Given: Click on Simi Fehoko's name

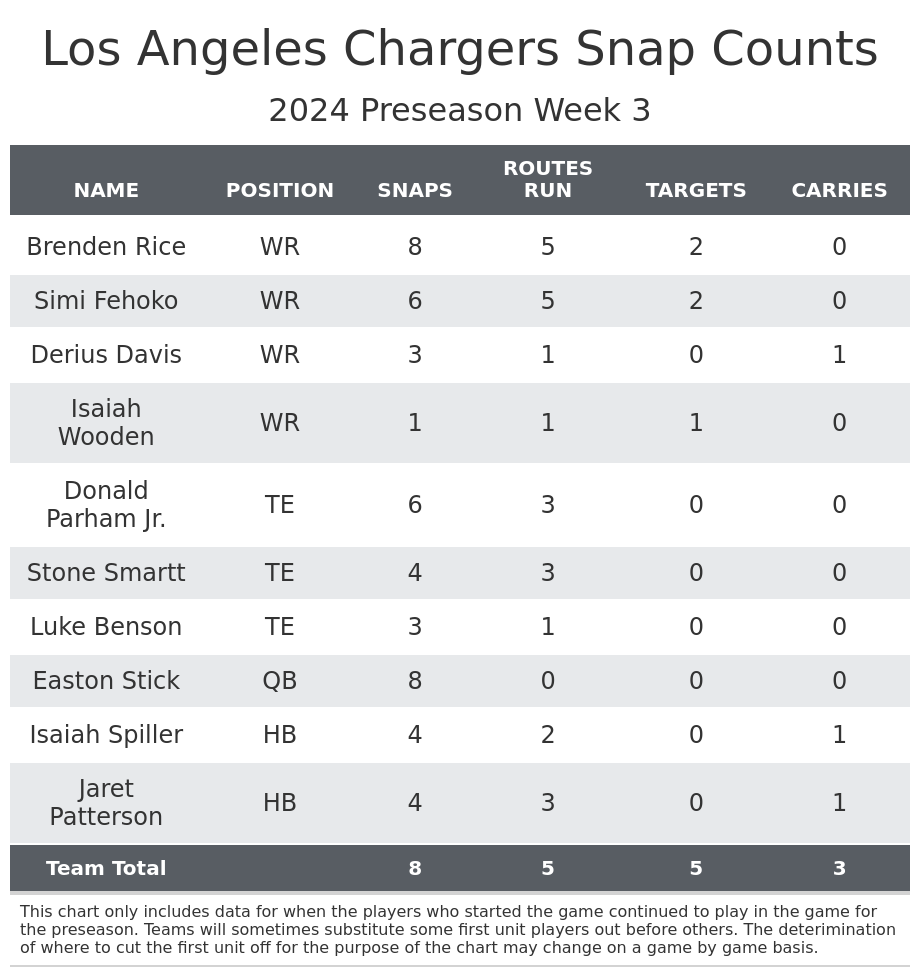Looking at the screenshot, I should (x=106, y=301).
